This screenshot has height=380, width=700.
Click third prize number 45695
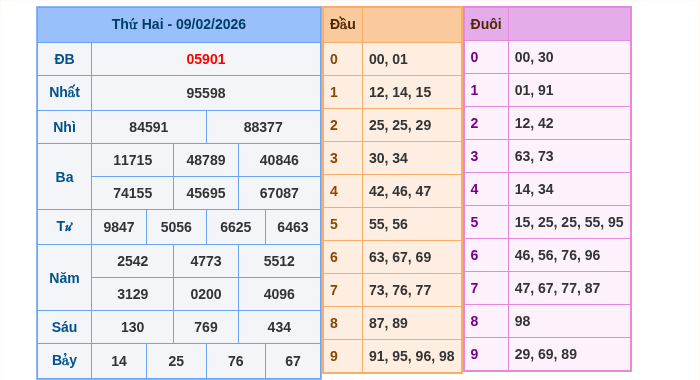click(206, 193)
